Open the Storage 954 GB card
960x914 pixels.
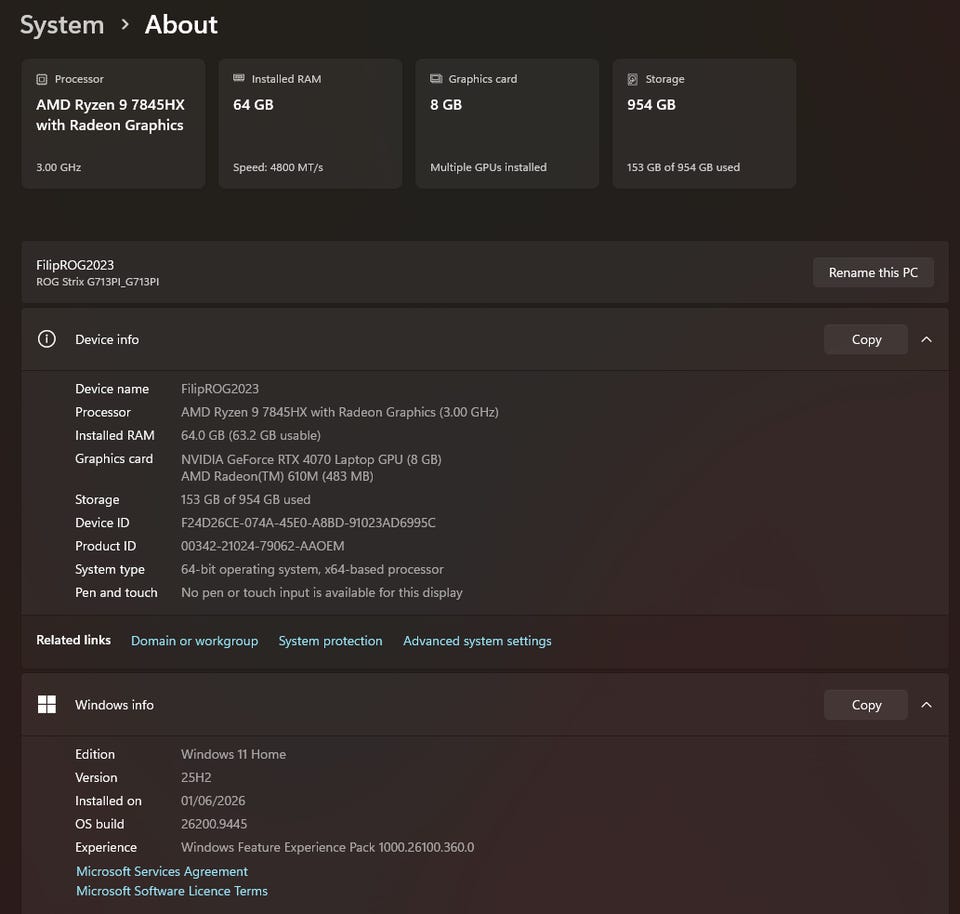tap(704, 124)
